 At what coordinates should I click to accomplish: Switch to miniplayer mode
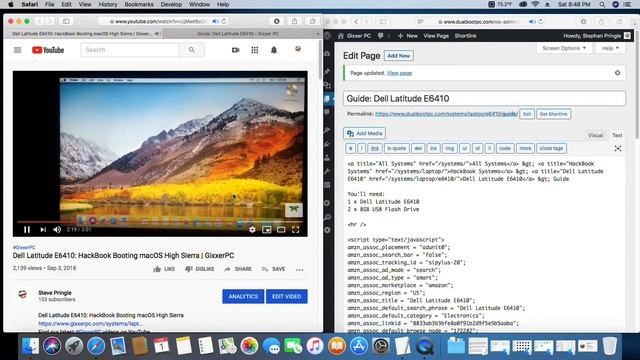[267, 230]
